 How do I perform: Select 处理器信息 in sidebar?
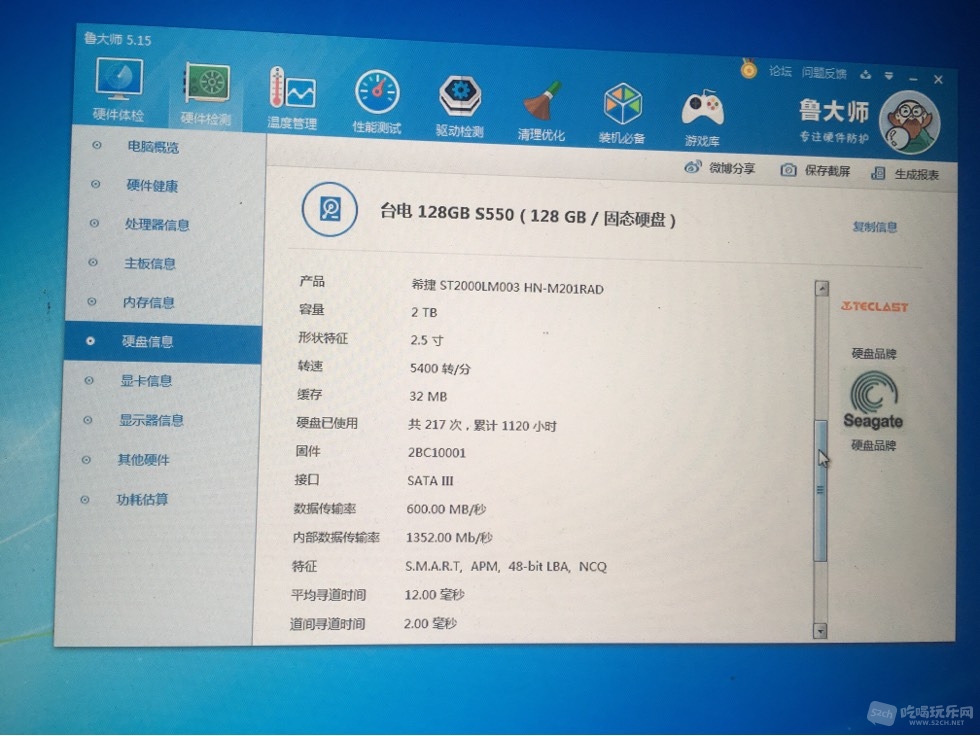157,224
